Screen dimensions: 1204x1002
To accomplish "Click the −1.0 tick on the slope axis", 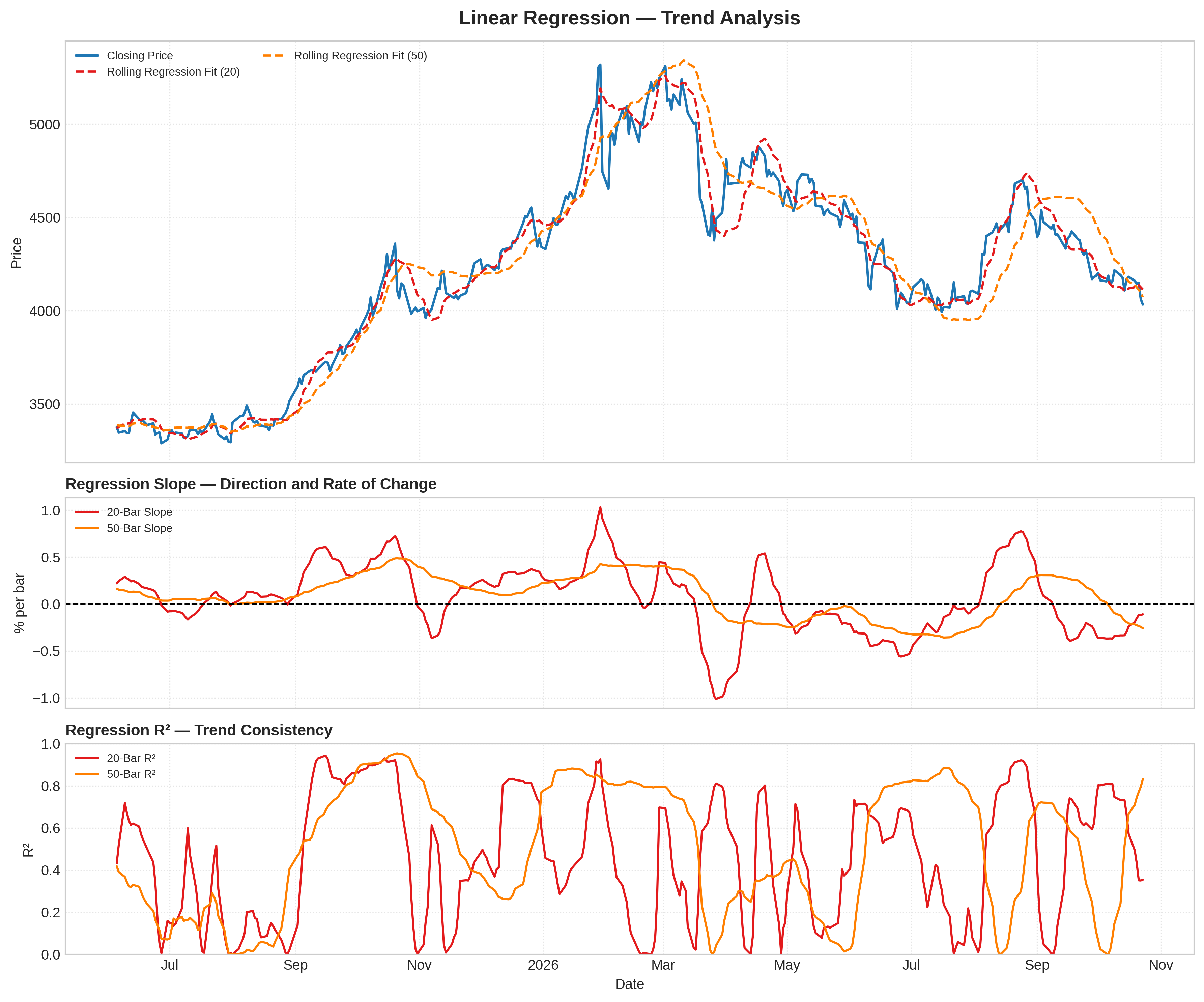I will (x=46, y=698).
